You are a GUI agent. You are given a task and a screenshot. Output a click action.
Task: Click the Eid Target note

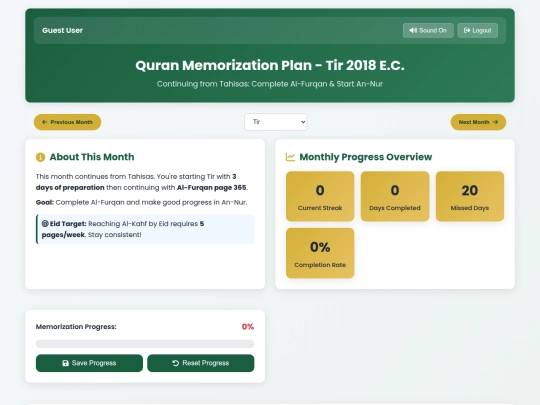145,229
